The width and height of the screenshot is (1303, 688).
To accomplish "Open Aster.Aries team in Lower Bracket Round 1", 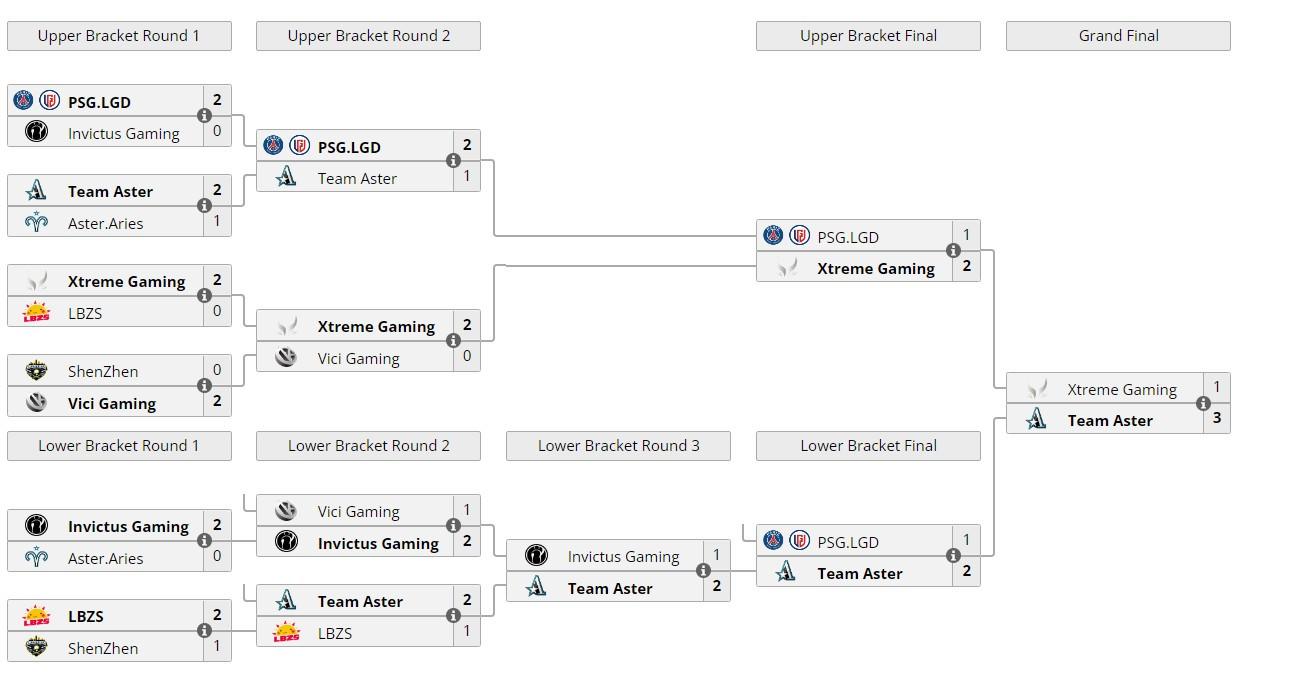I will [x=105, y=559].
